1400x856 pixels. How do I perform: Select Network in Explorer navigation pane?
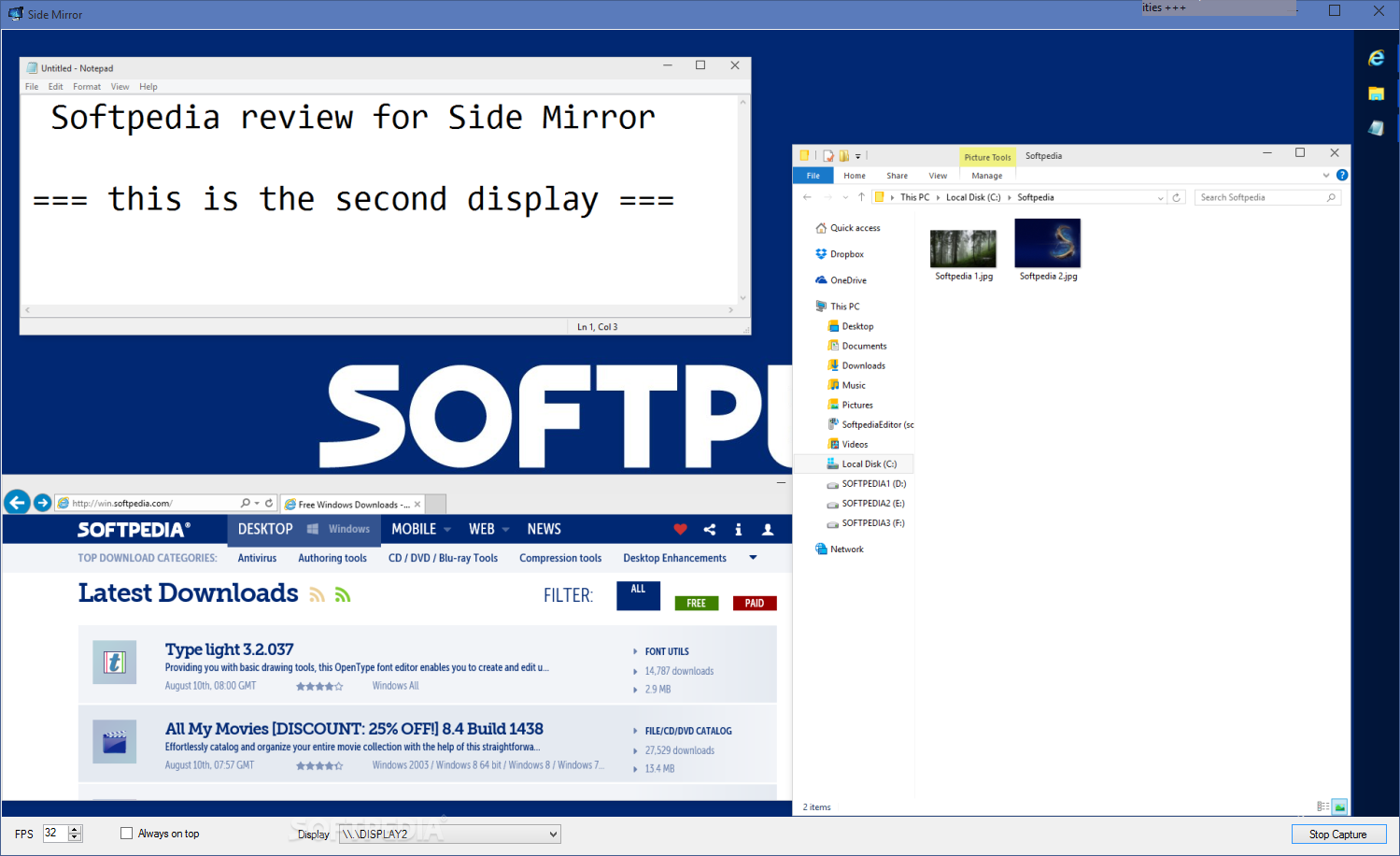point(840,549)
